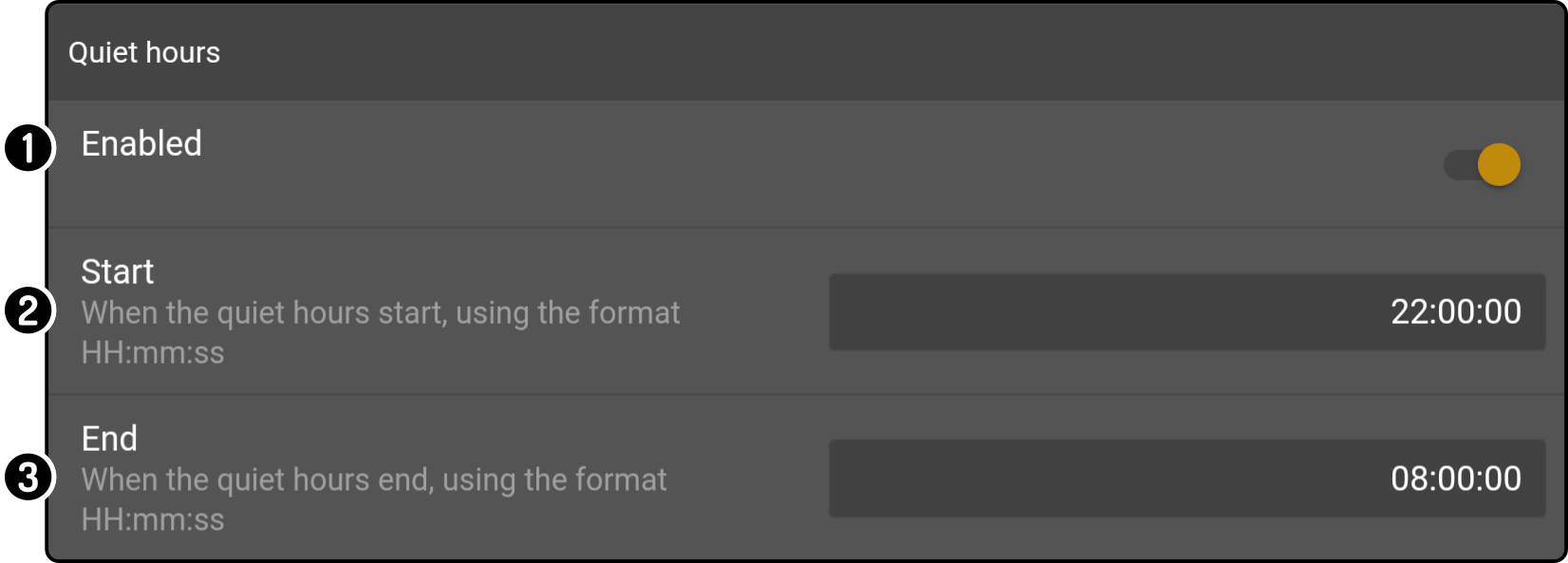Click the End time field showing 08:00:00
The image size is (1568, 563).
(1186, 479)
